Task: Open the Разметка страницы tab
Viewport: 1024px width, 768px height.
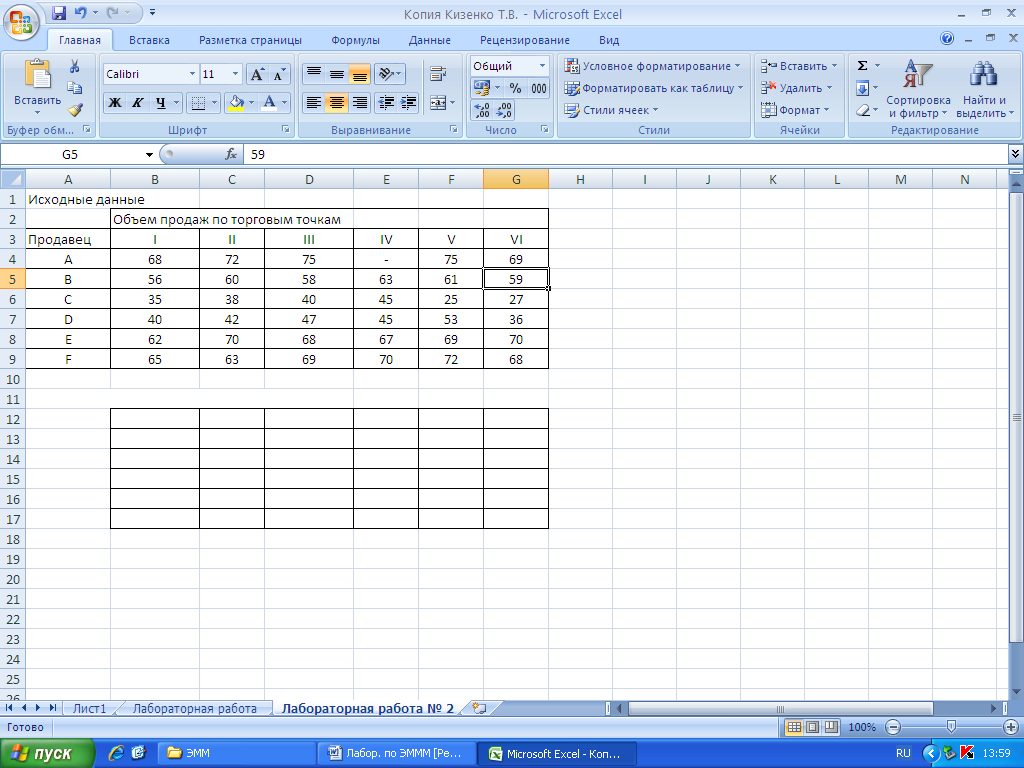Action: click(250, 40)
